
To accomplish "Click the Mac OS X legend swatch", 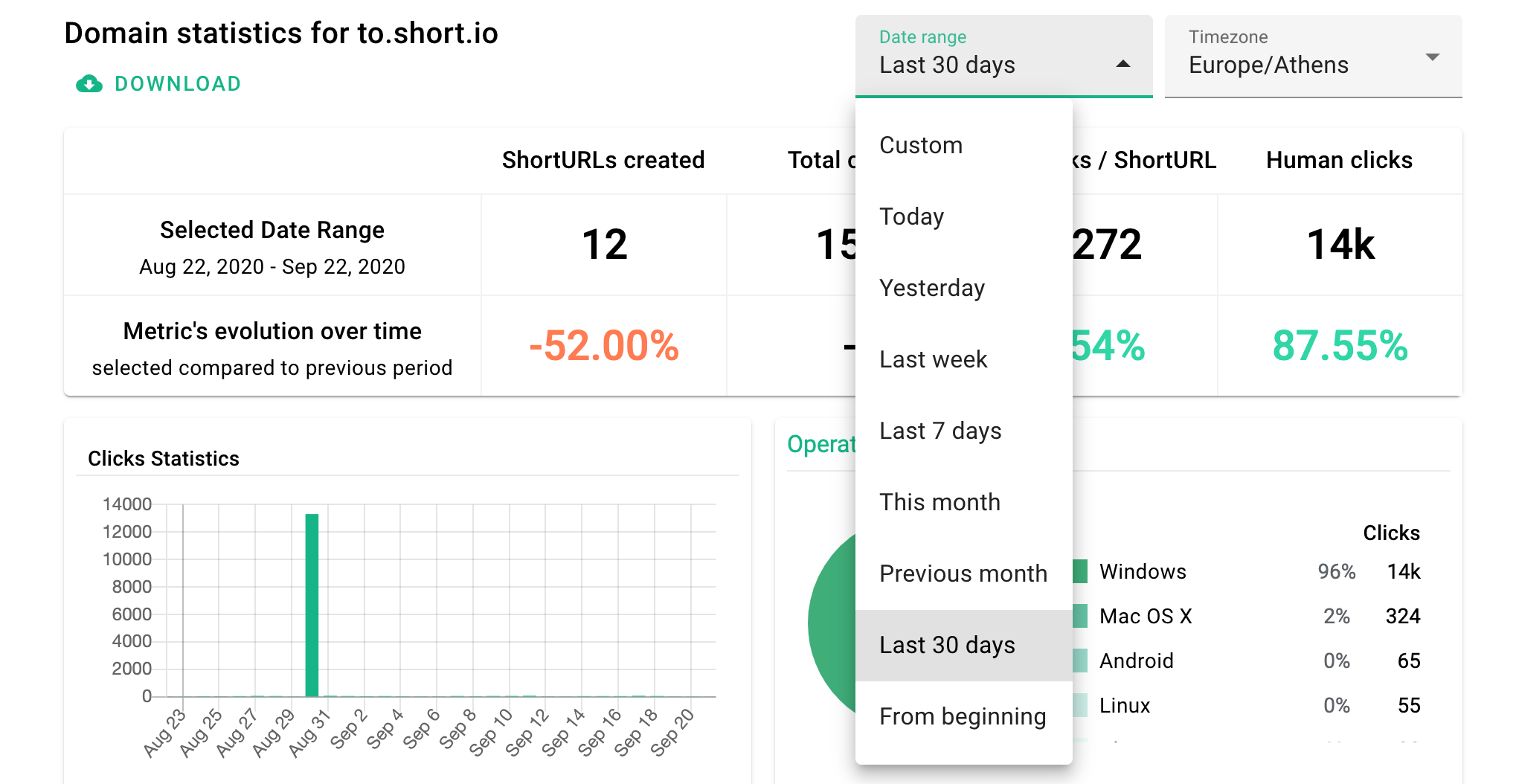I will click(1080, 616).
